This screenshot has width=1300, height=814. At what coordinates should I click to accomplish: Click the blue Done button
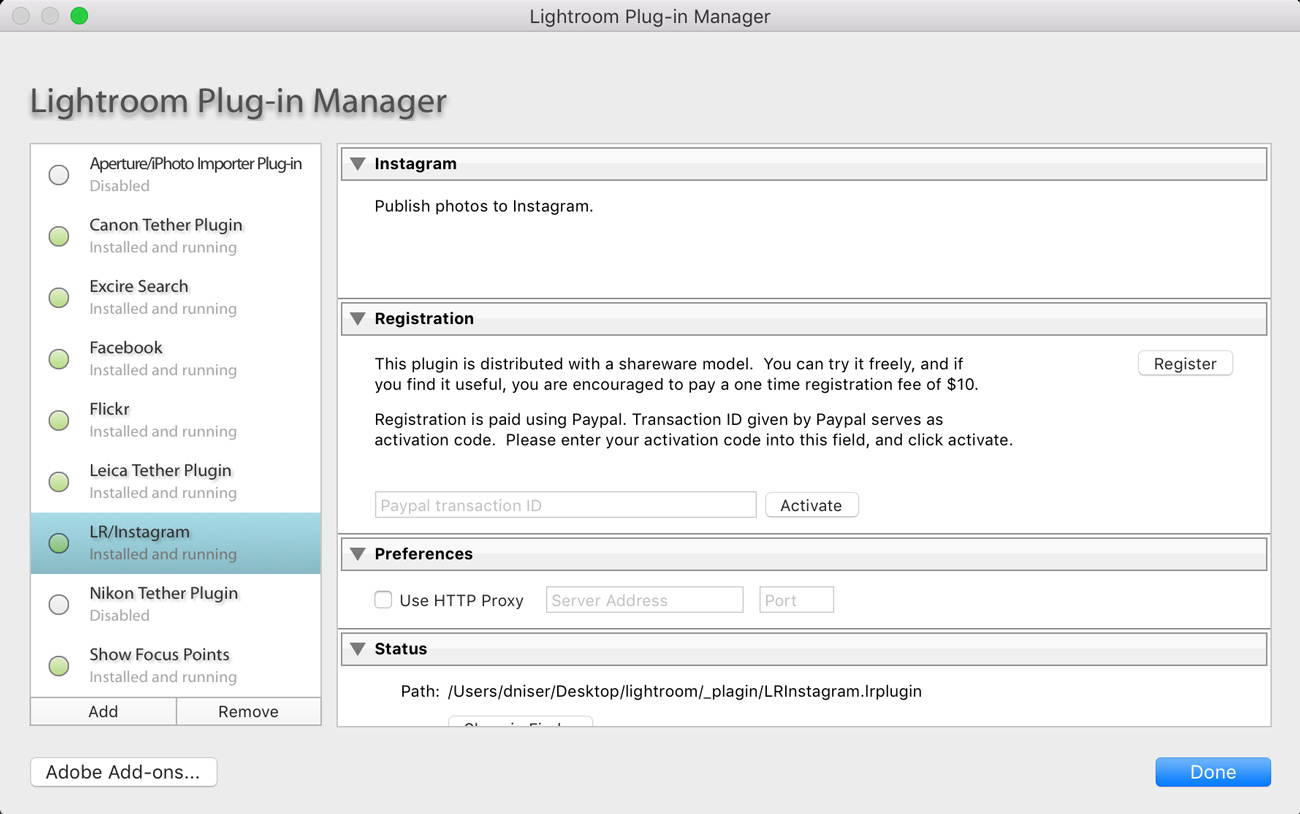pos(1213,772)
